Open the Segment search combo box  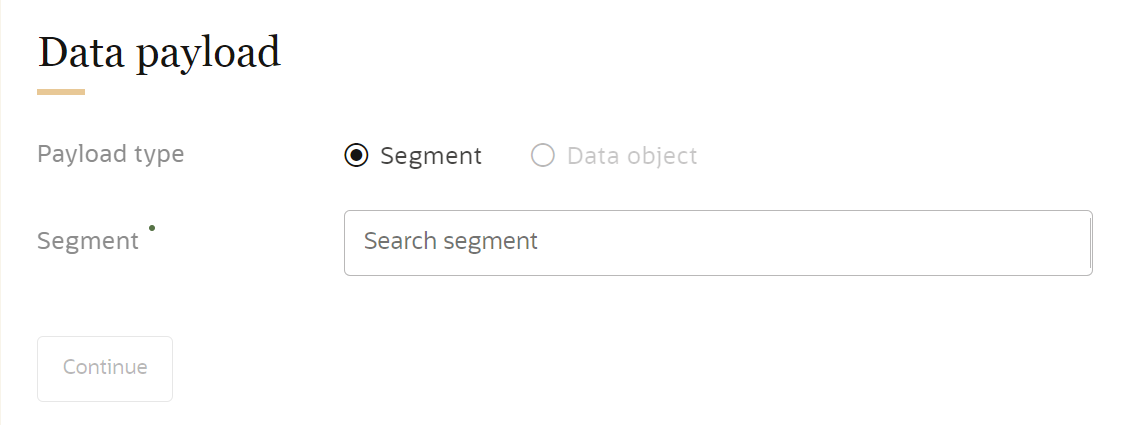click(x=717, y=242)
